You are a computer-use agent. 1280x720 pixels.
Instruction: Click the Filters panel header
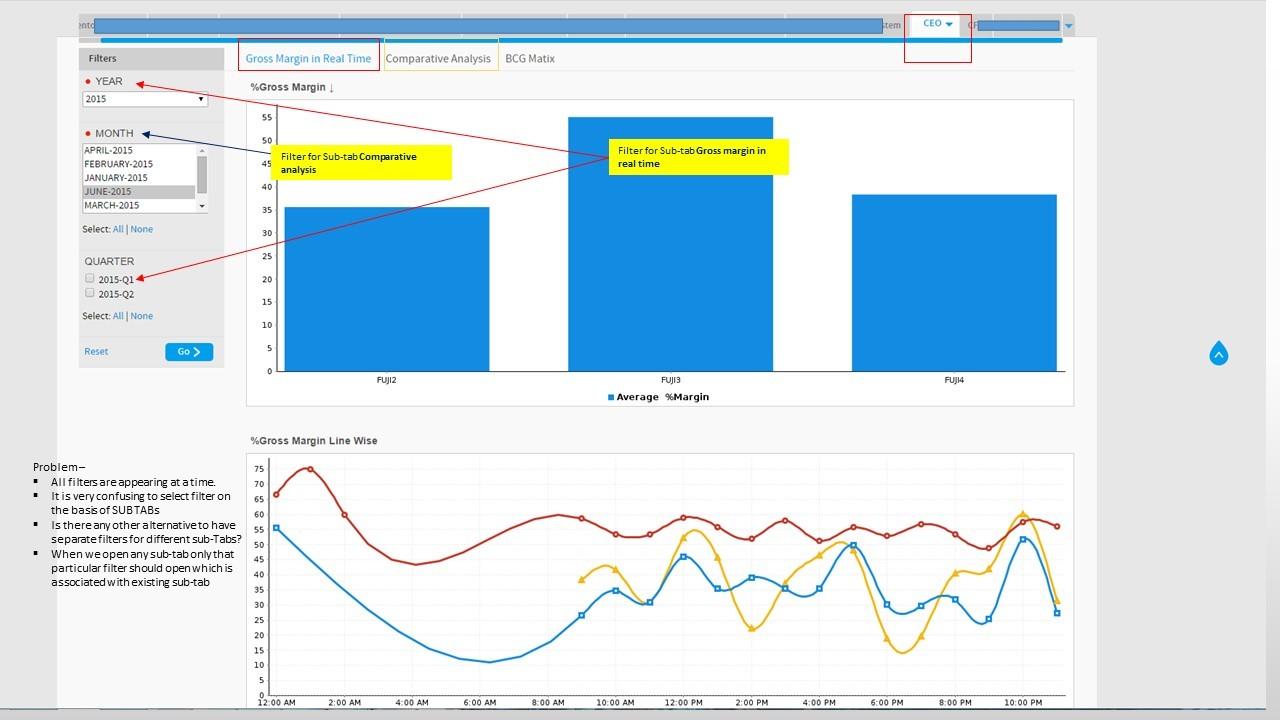tap(152, 58)
